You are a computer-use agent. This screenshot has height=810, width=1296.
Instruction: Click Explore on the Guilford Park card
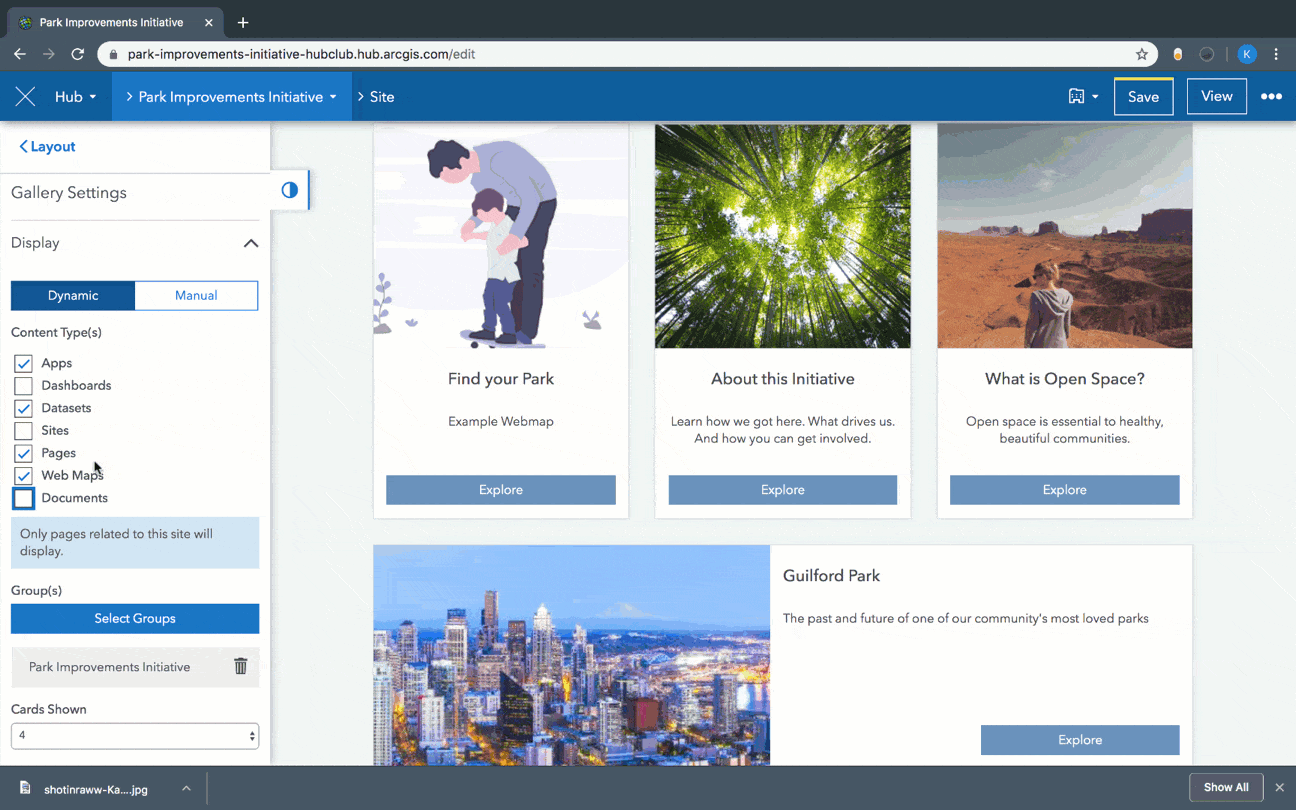[x=1080, y=740]
